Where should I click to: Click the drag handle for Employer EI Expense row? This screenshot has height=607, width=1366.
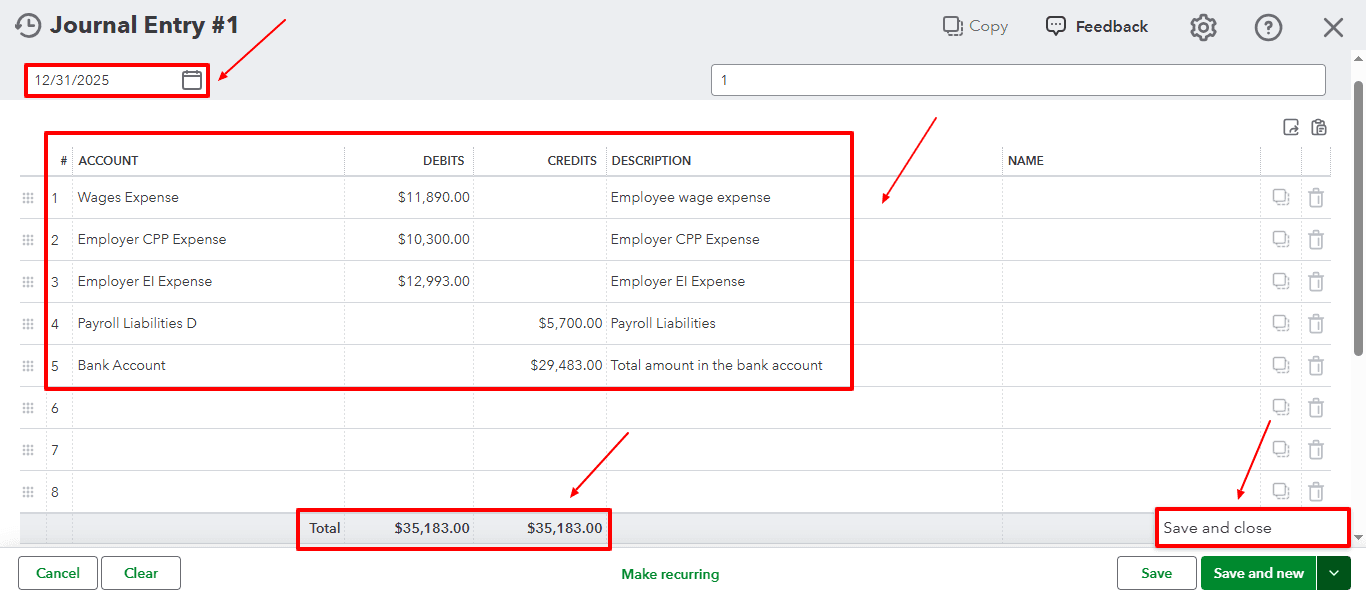pyautogui.click(x=28, y=282)
